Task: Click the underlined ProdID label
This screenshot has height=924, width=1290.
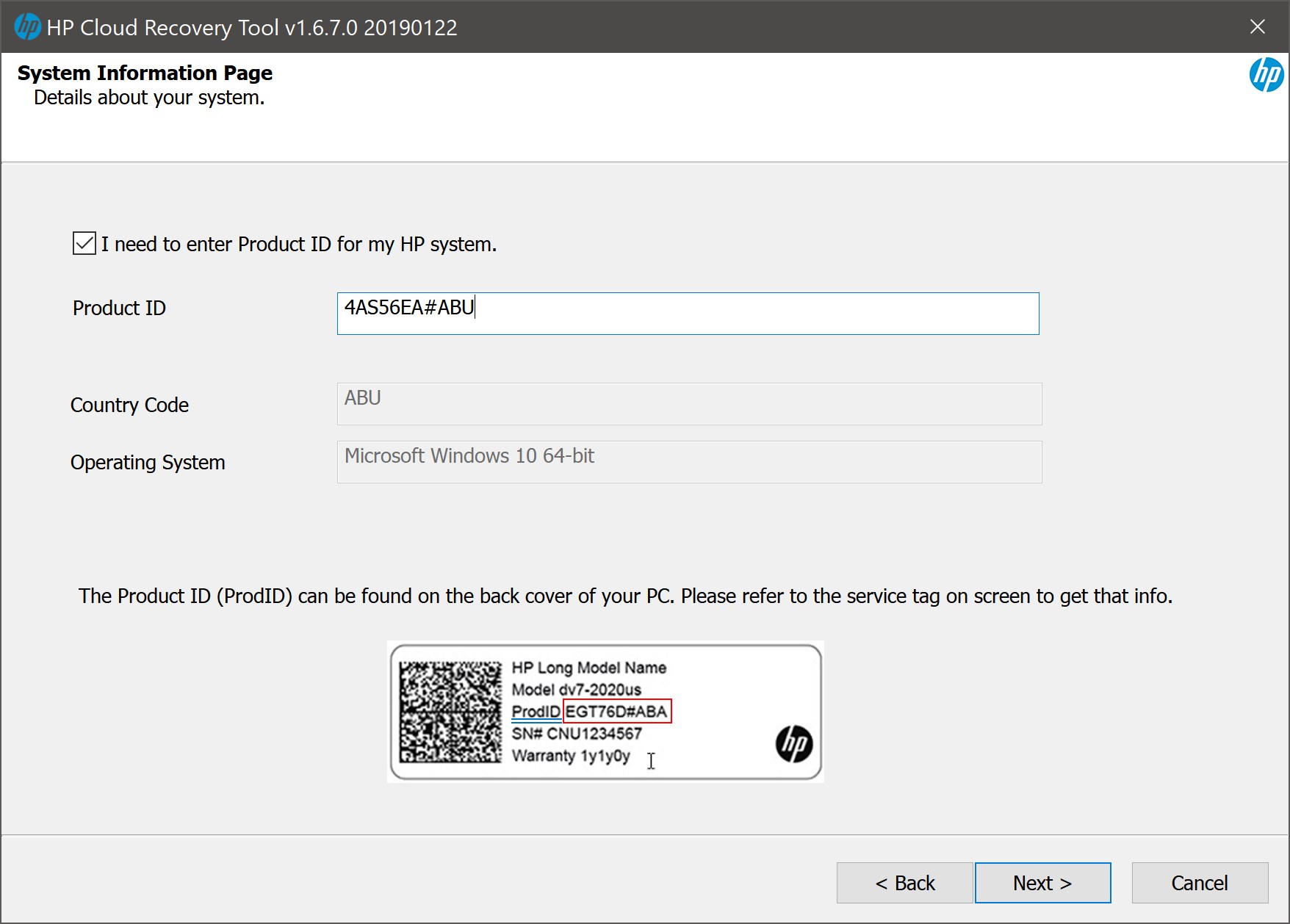Action: click(536, 711)
